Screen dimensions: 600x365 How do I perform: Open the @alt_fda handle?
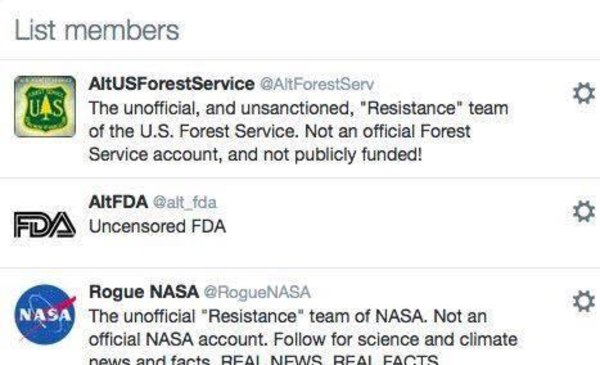185,202
